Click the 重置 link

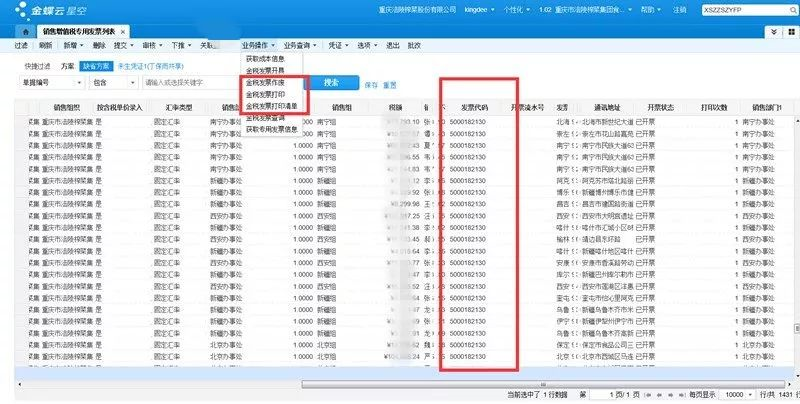(390, 86)
